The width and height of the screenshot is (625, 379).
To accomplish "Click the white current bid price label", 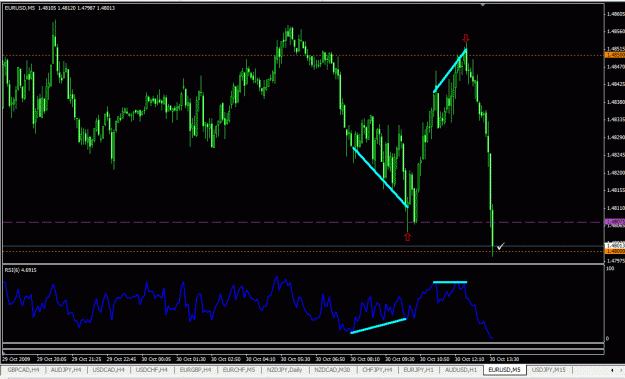I will click(x=615, y=245).
